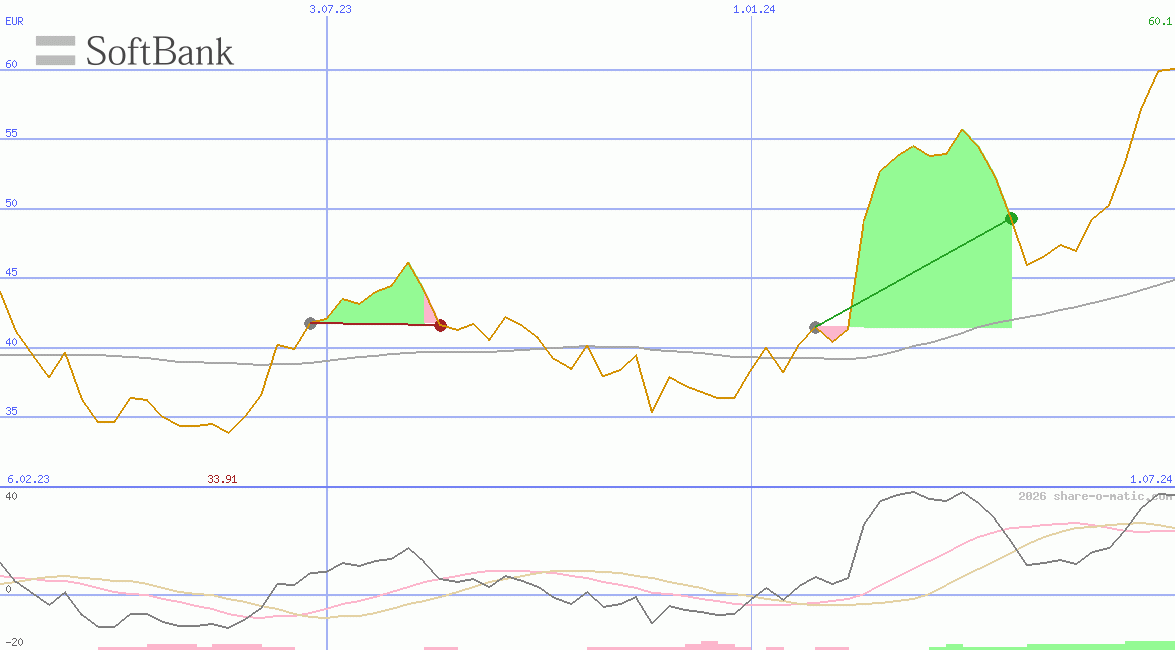
Task: Click the red 33.91 price label
Action: [222, 479]
